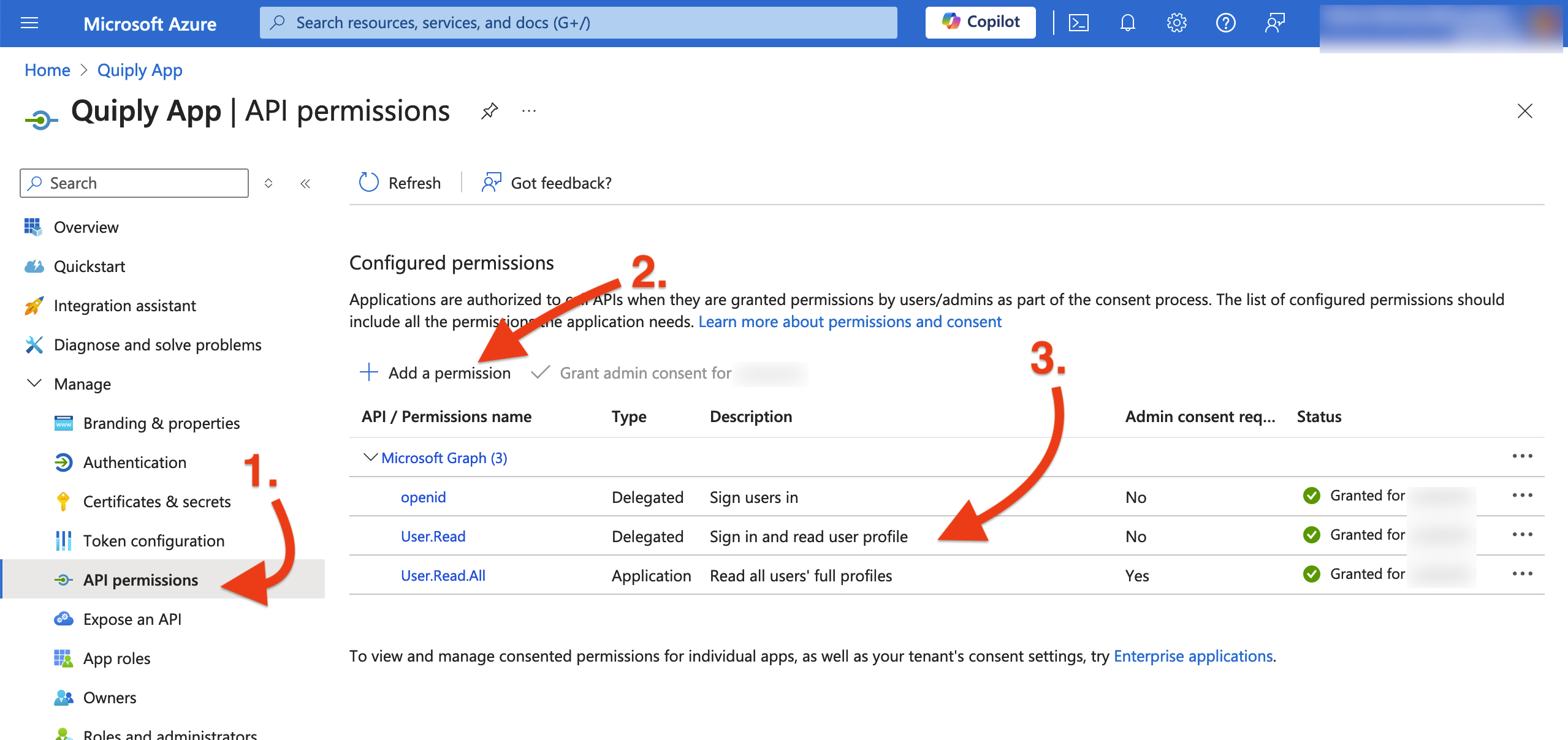Viewport: 1568px width, 740px height.
Task: Open more options for User.Read.All row
Action: pyautogui.click(x=1522, y=574)
